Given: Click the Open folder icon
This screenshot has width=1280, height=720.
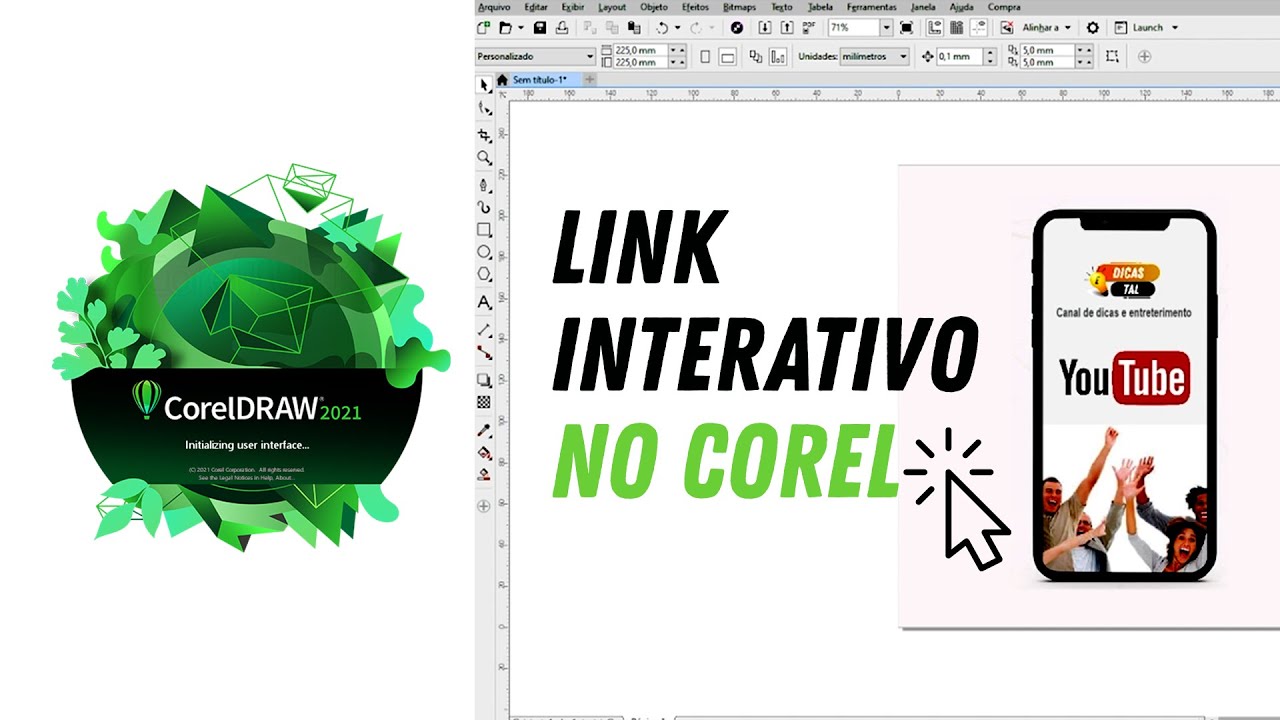Looking at the screenshot, I should coord(506,28).
